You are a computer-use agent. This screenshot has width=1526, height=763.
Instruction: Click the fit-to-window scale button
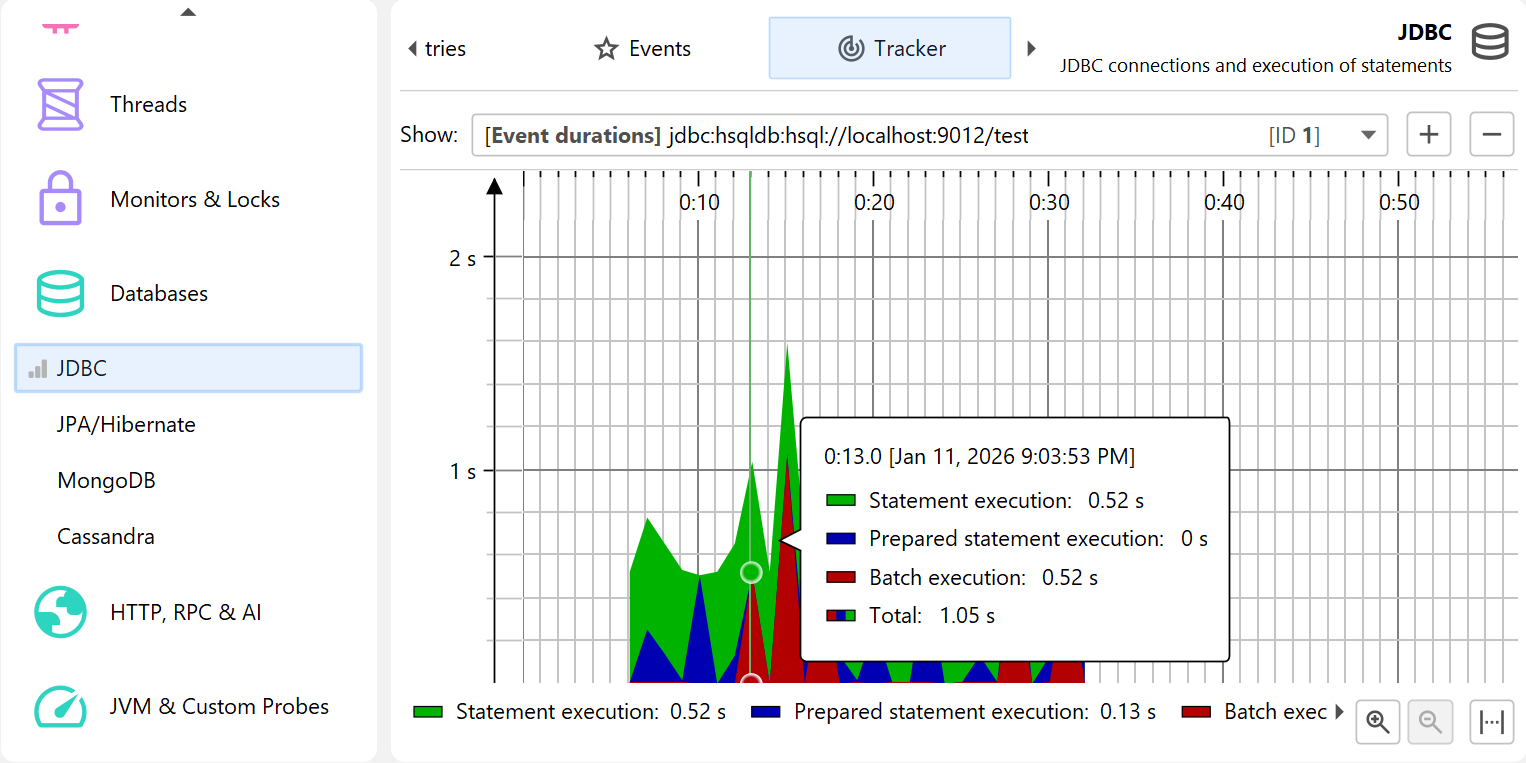pyautogui.click(x=1491, y=721)
